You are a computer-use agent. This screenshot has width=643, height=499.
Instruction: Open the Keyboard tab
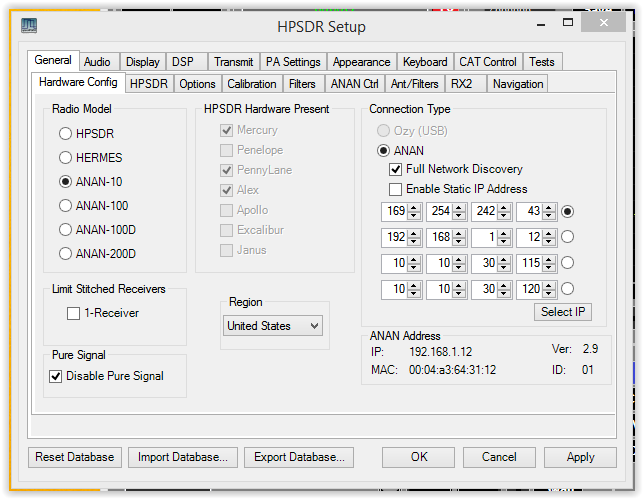pyautogui.click(x=425, y=62)
